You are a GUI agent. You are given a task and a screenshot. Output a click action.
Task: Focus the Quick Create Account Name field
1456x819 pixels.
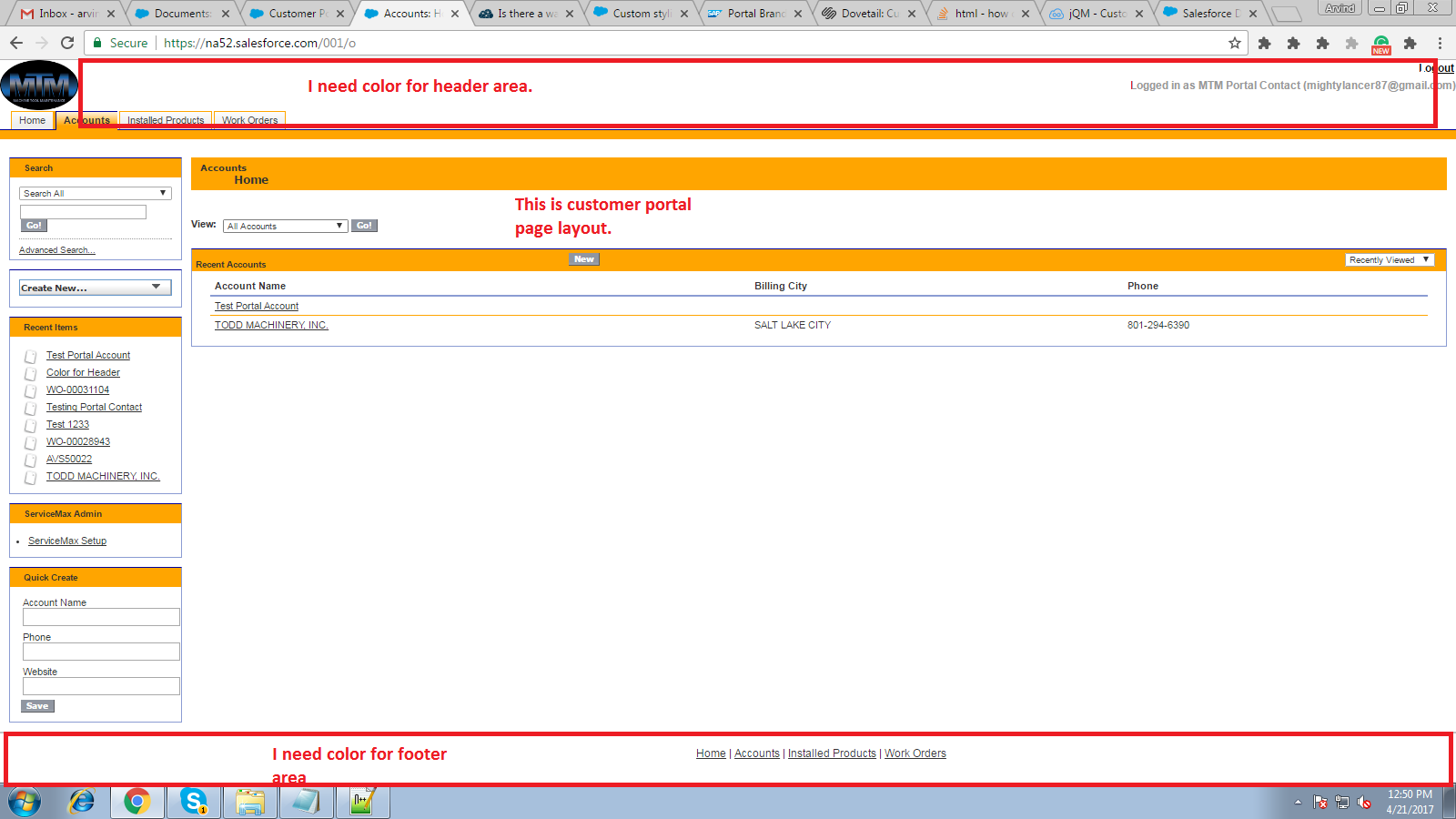coord(101,617)
